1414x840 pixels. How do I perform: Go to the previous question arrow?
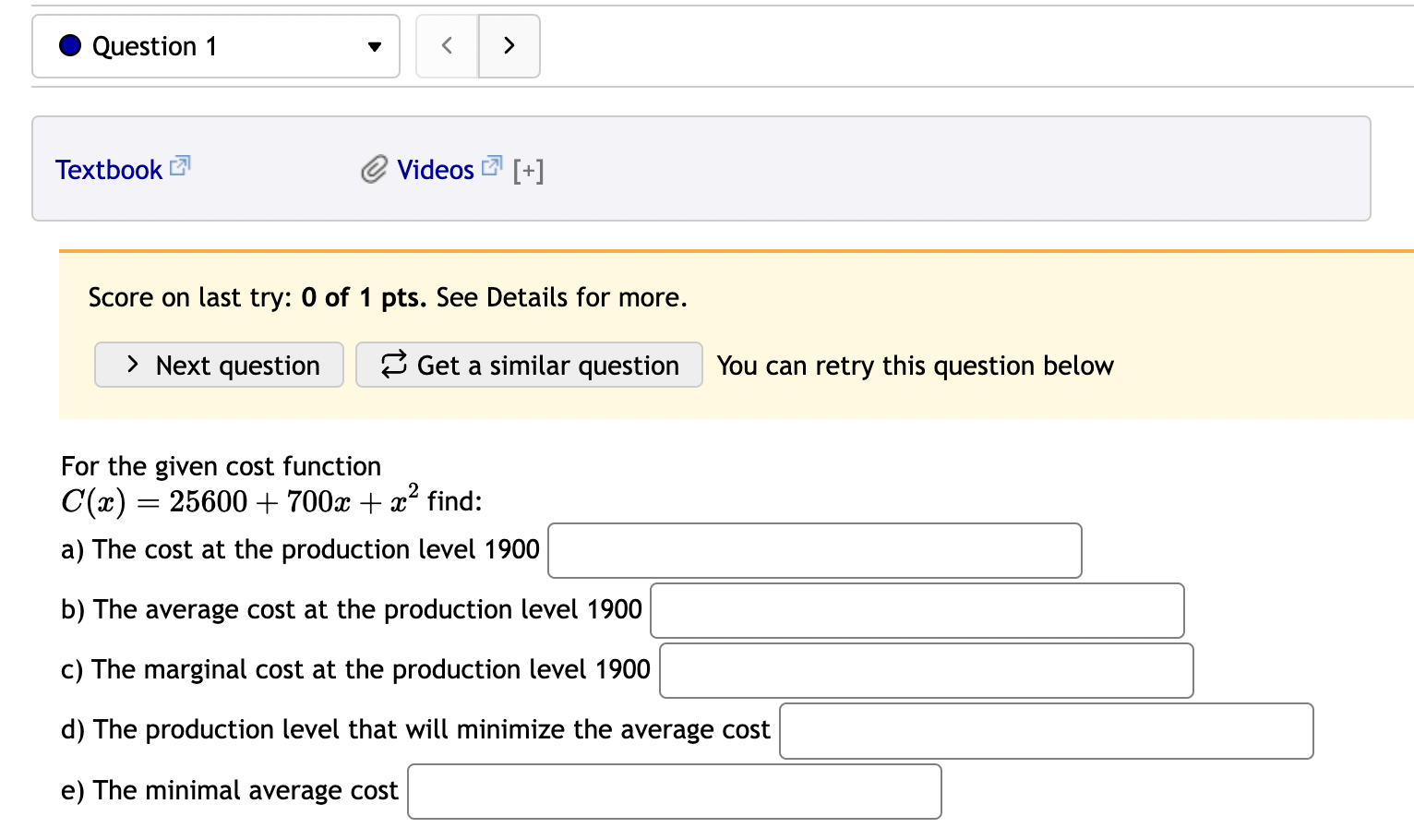(x=447, y=46)
